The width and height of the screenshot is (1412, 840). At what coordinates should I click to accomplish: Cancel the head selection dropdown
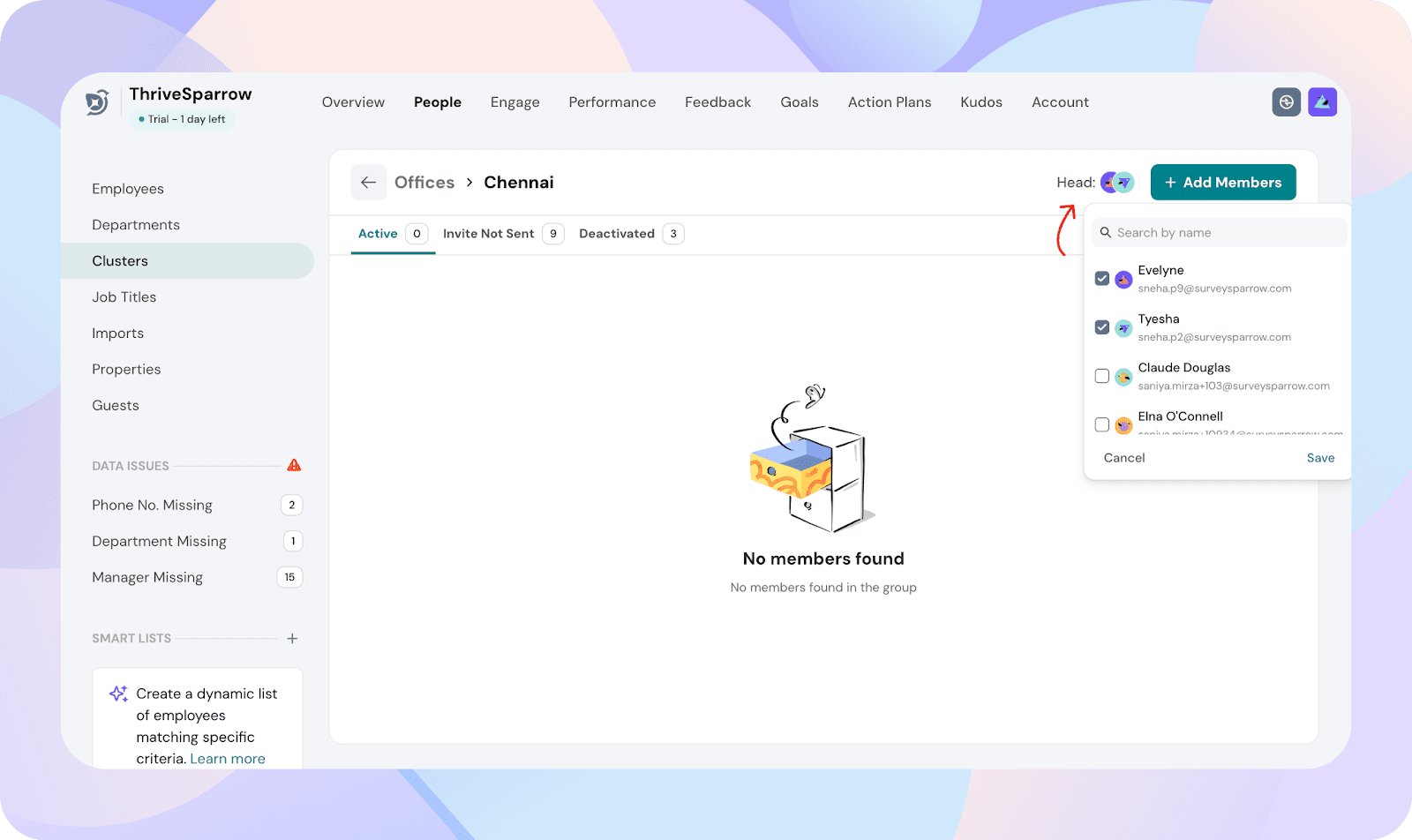click(x=1123, y=458)
